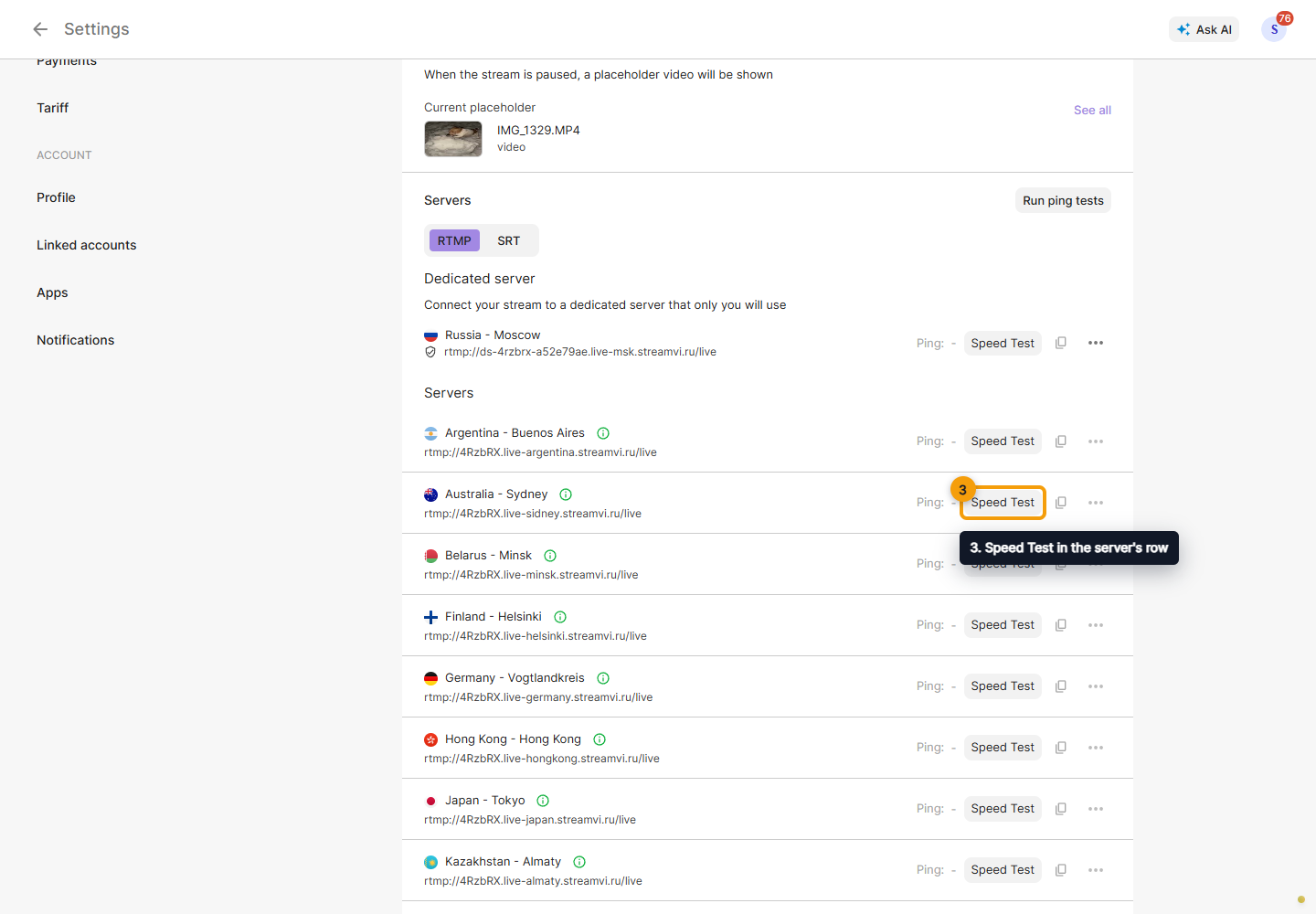Select the live-minsk.streamvi.ru URL text
1316x914 pixels.
(x=531, y=575)
